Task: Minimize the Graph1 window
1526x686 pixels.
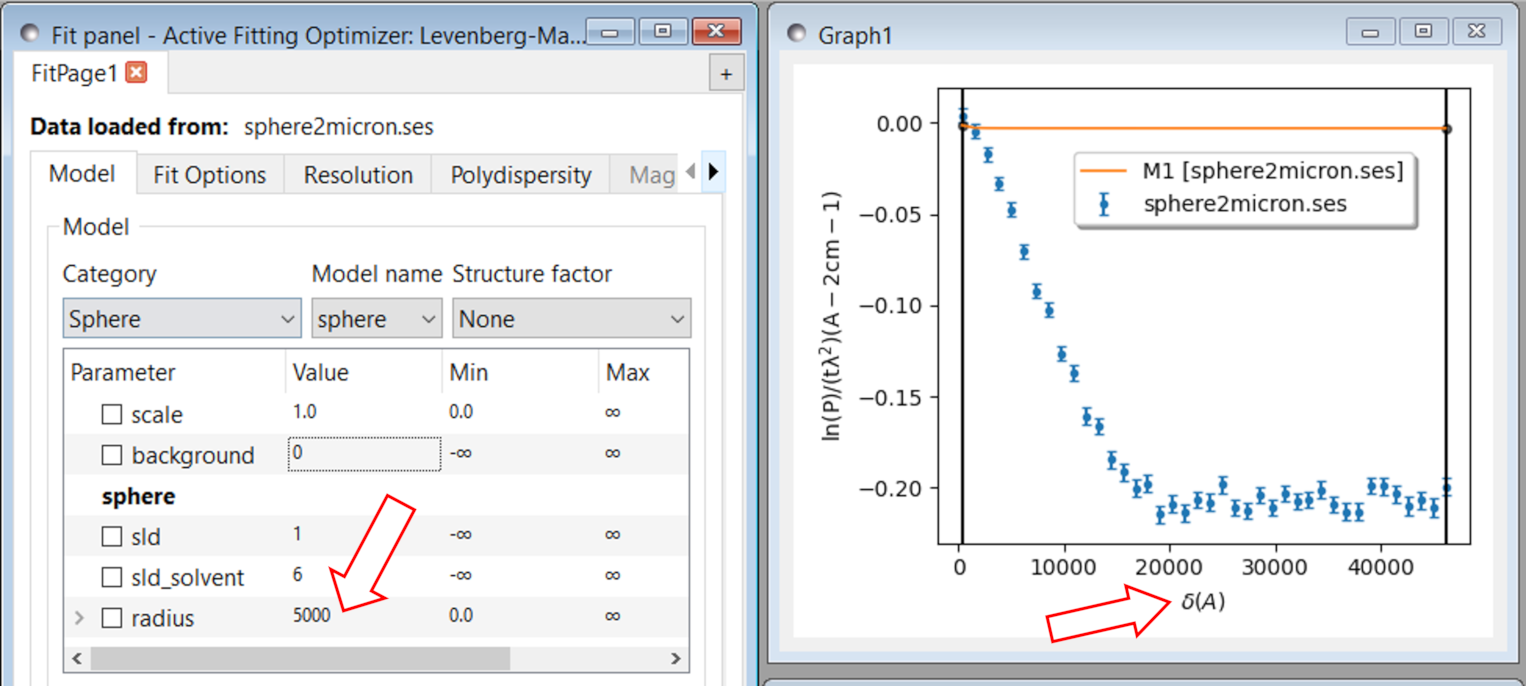Action: (x=1370, y=32)
